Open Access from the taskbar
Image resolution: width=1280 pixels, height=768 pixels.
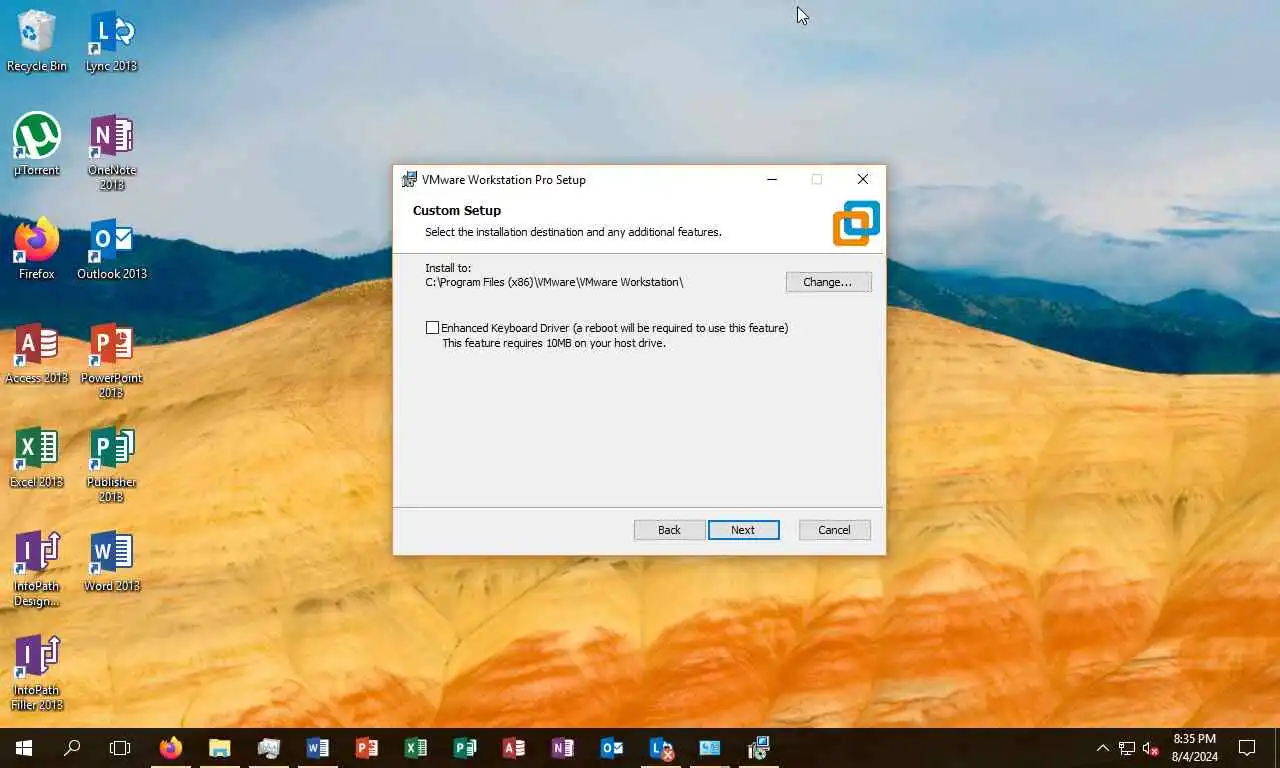point(514,748)
